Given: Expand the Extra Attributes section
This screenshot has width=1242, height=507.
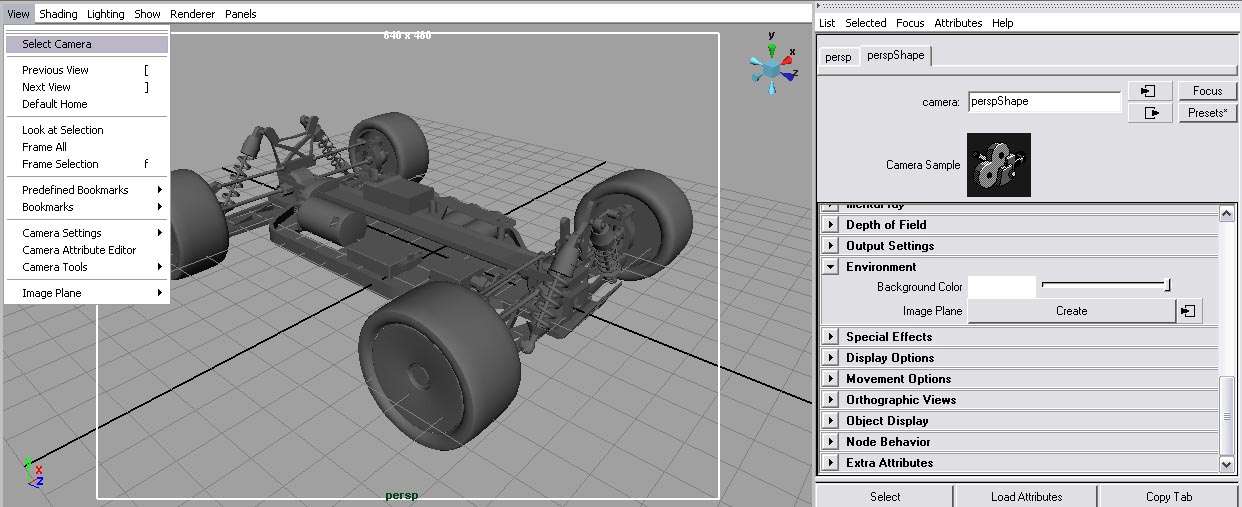Looking at the screenshot, I should [831, 463].
